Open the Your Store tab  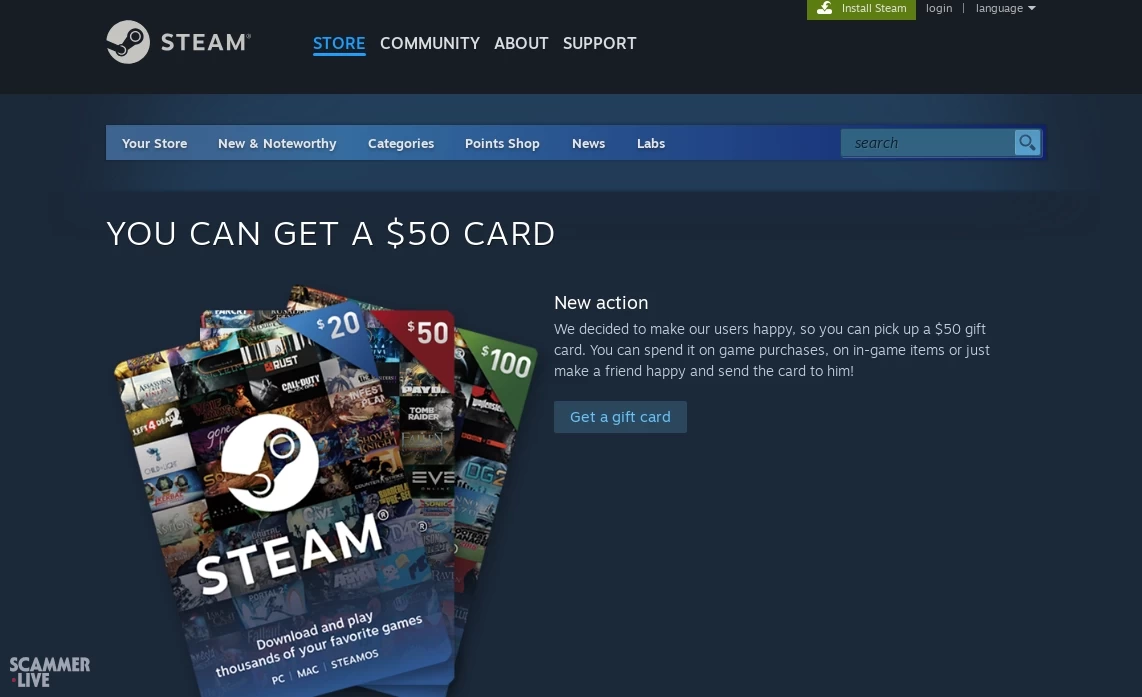point(154,144)
